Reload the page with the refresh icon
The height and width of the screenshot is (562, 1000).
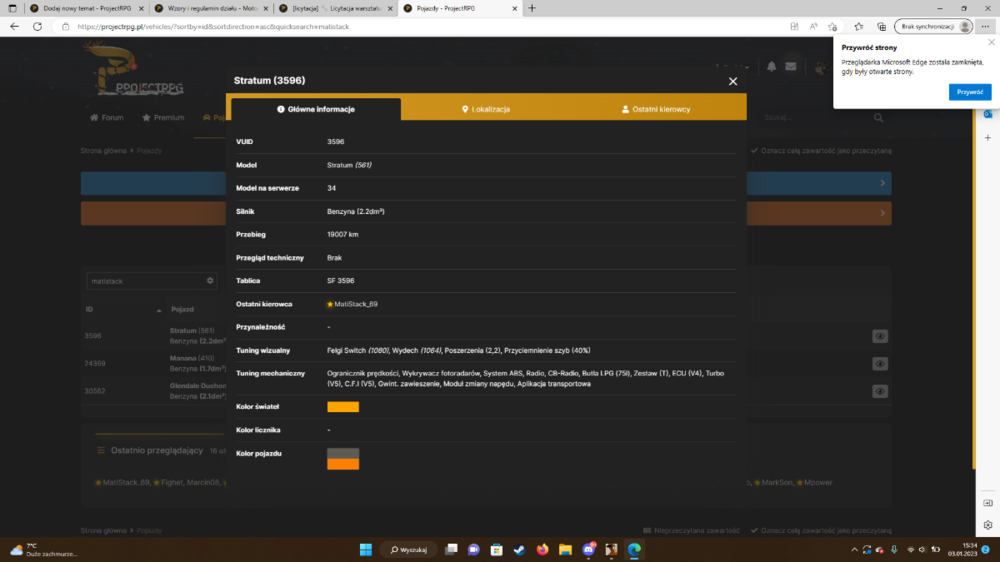38,27
